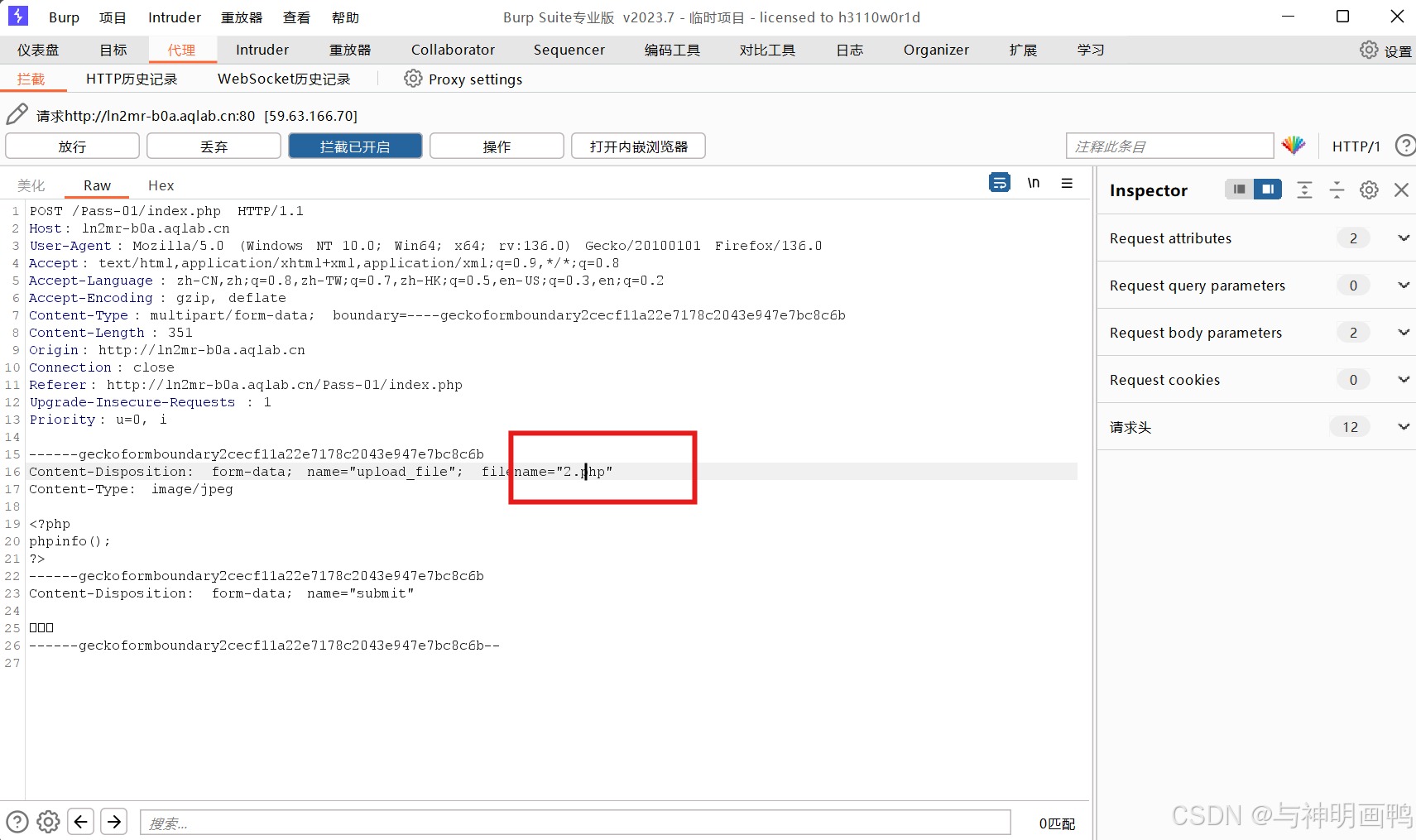Click the Burp Suite logo icon
The image size is (1416, 840).
click(x=17, y=16)
